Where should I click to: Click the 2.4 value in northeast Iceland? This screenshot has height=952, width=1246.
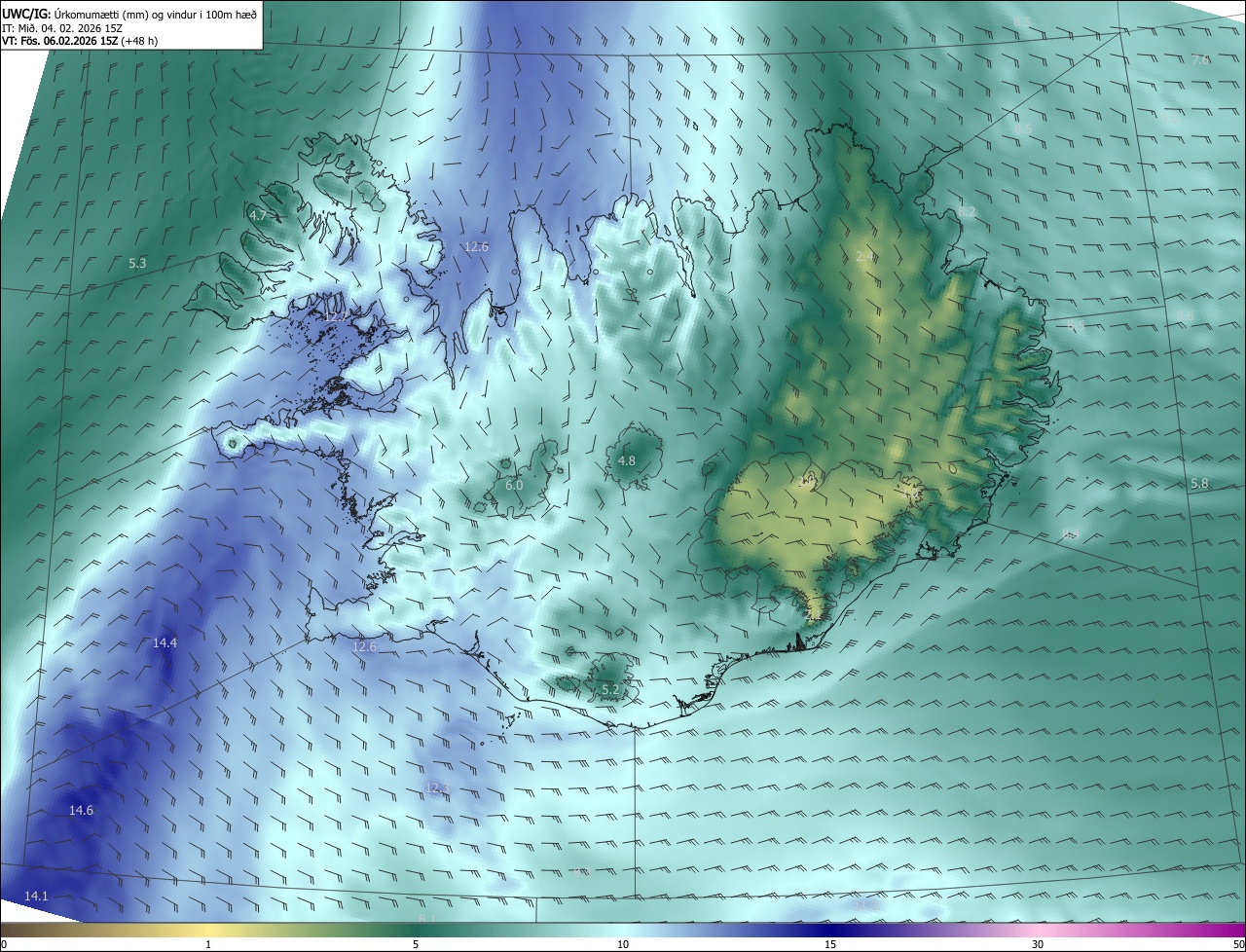click(864, 256)
